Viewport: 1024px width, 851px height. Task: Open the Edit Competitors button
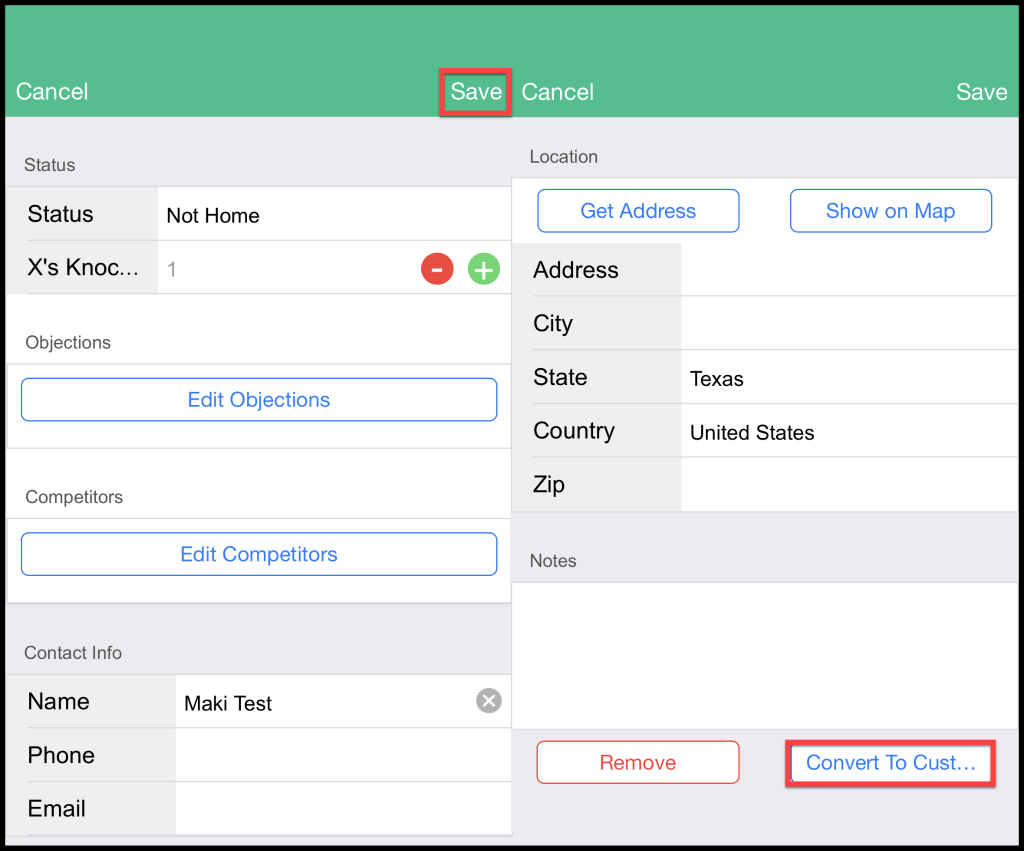coord(259,554)
